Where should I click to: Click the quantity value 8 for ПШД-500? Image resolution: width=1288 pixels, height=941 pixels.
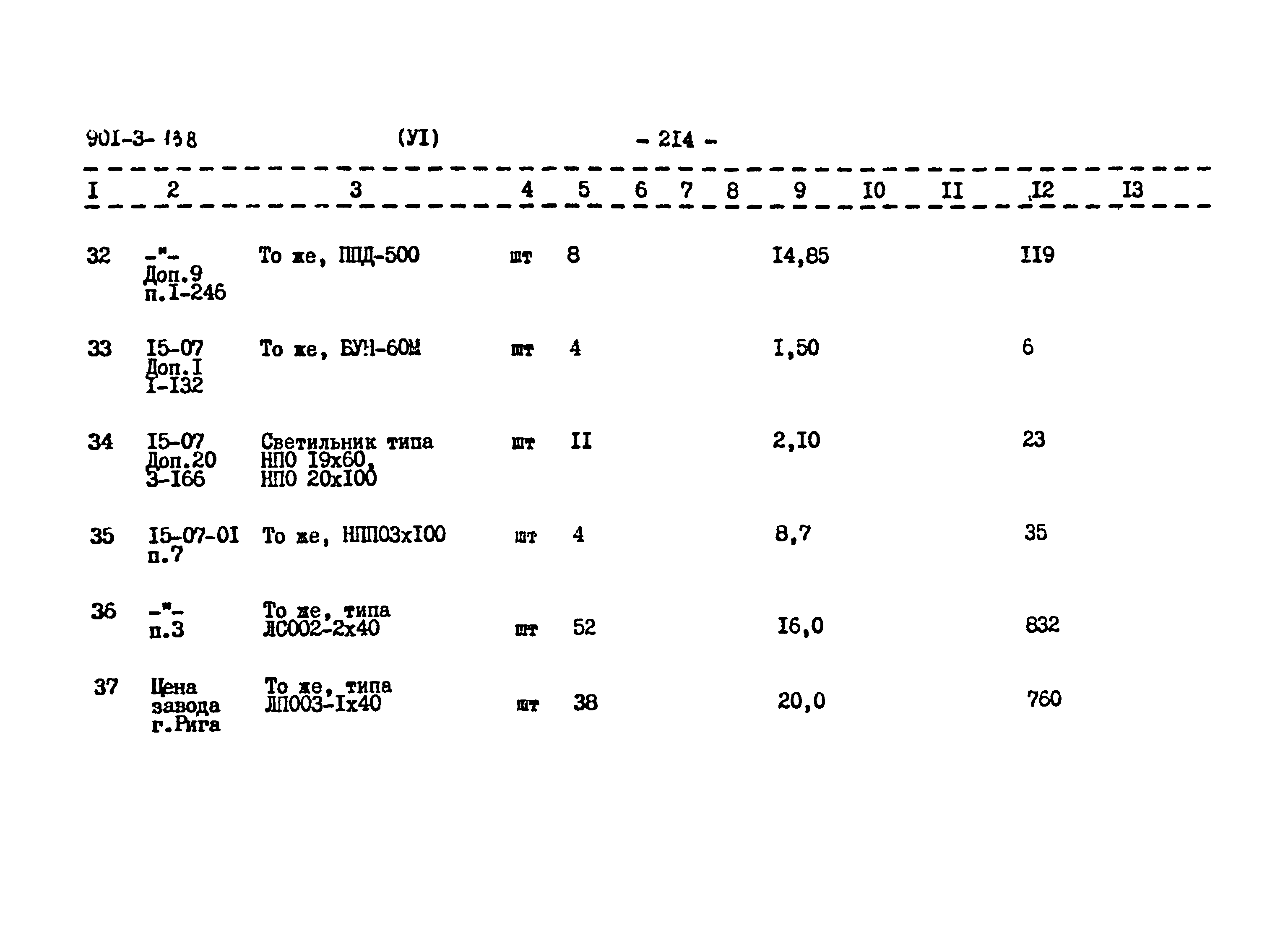(x=573, y=261)
